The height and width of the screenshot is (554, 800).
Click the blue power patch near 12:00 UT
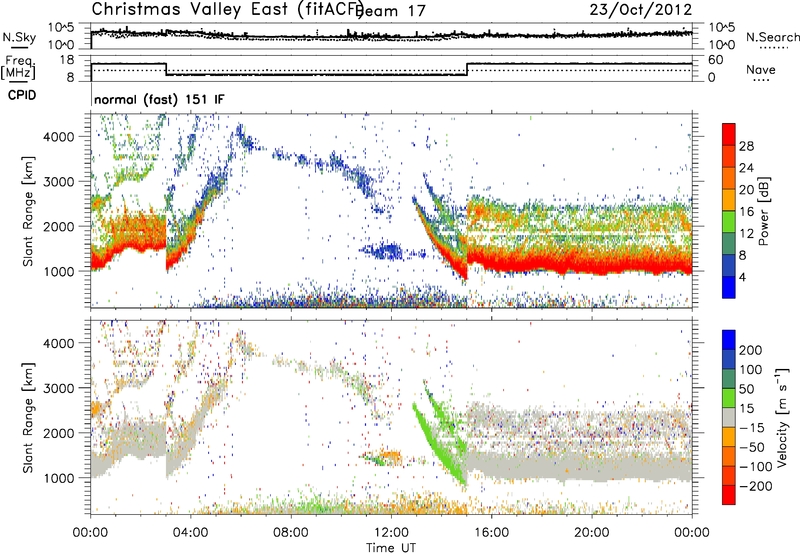tap(384, 251)
